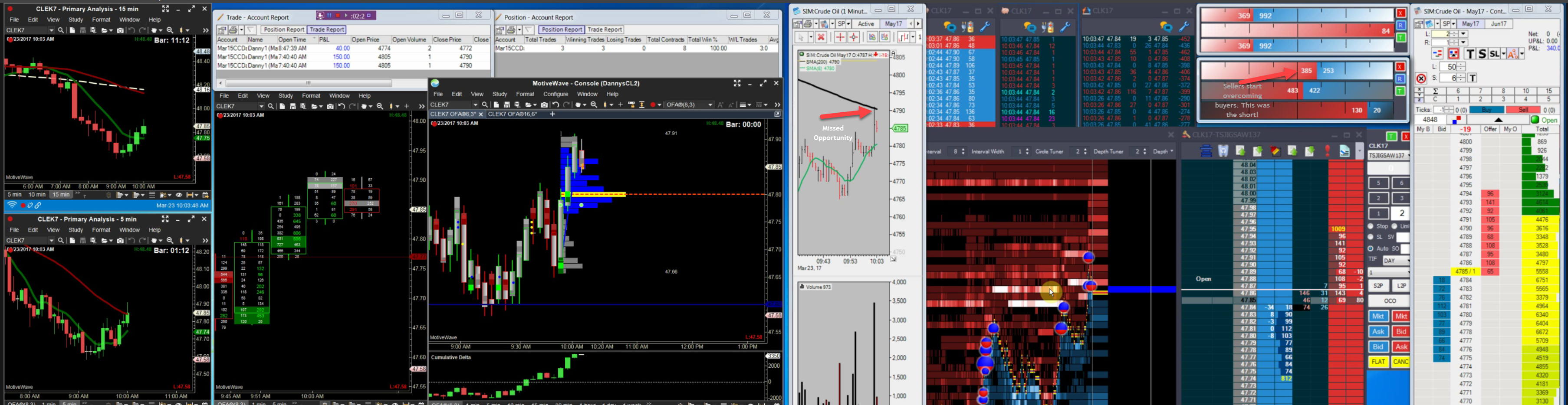Open the calendar icon under the 15 min chart
Screen dimensions: 1568x405
pyautogui.click(x=206, y=195)
